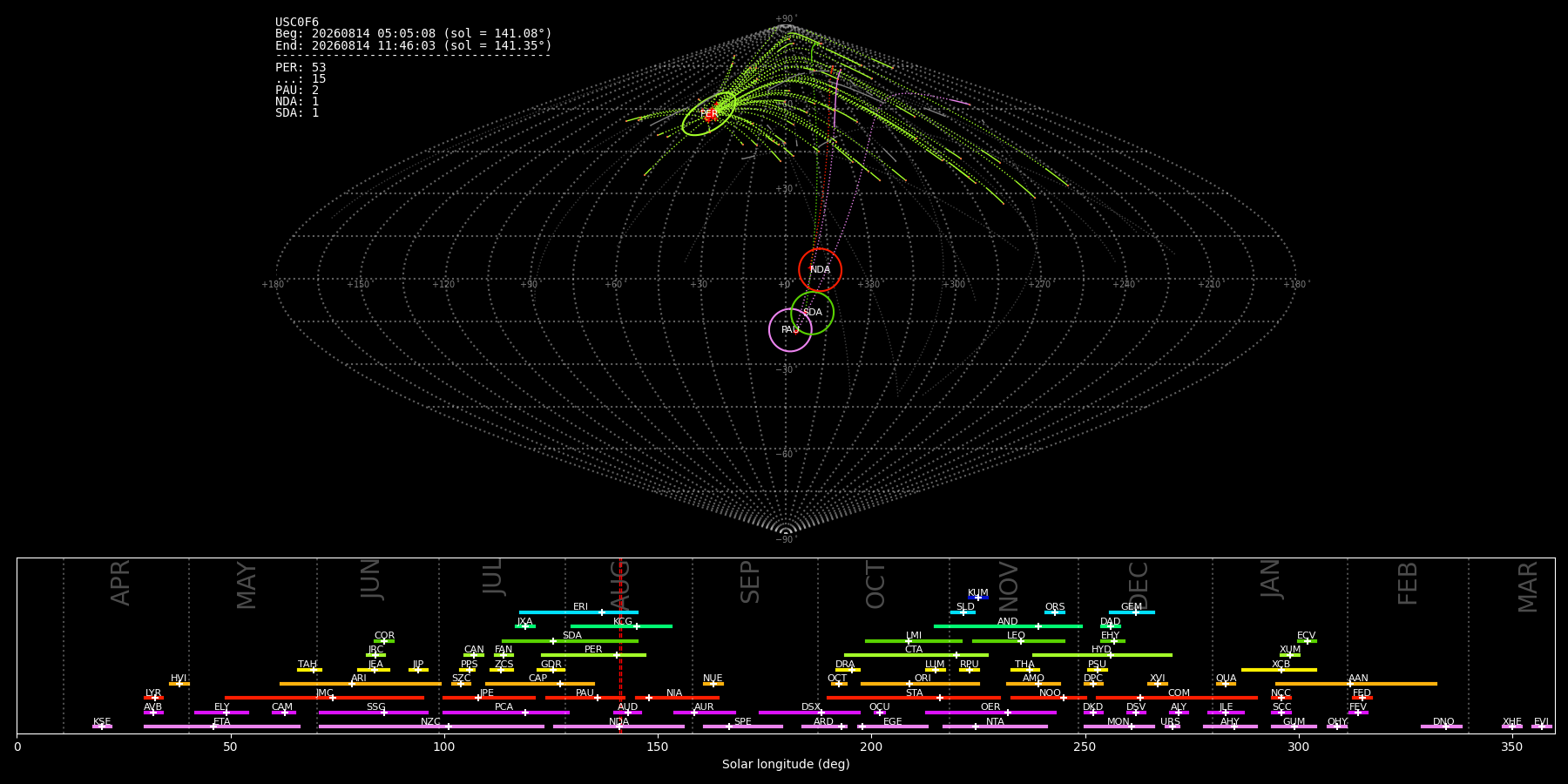Click the QUA shower marker in January
Image resolution: width=1568 pixels, height=784 pixels.
1226,684
